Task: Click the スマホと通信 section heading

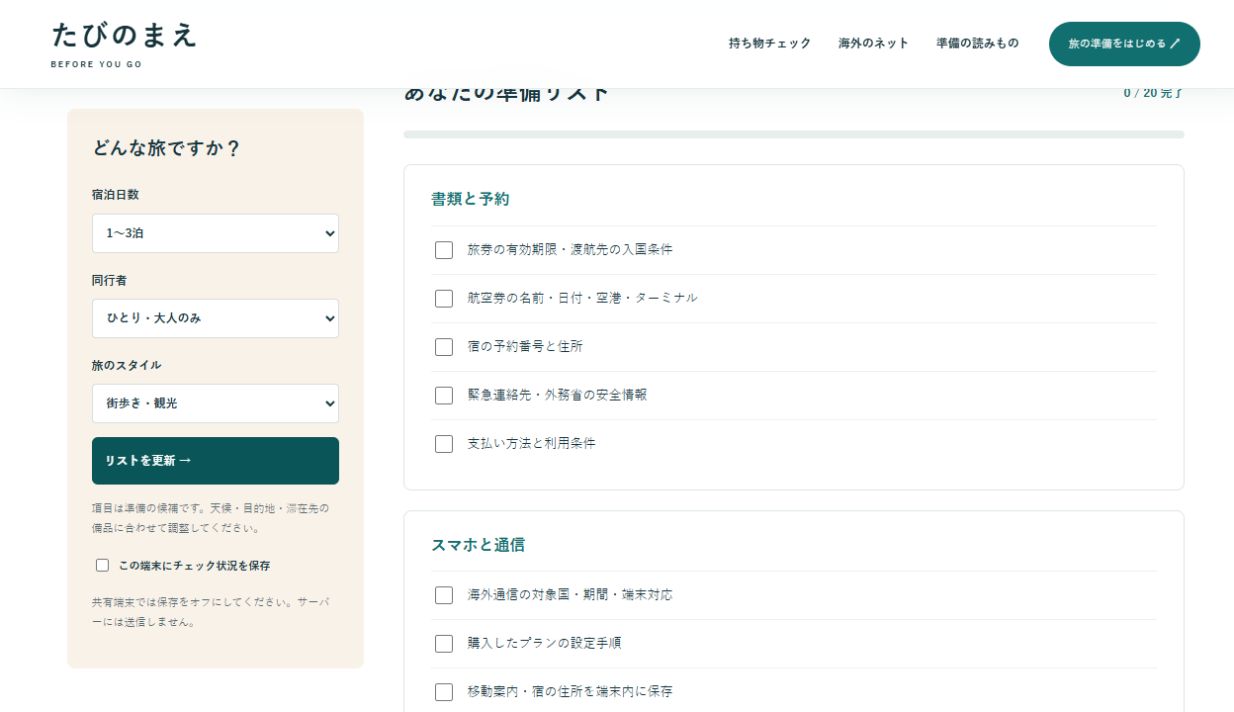Action: pos(478,545)
